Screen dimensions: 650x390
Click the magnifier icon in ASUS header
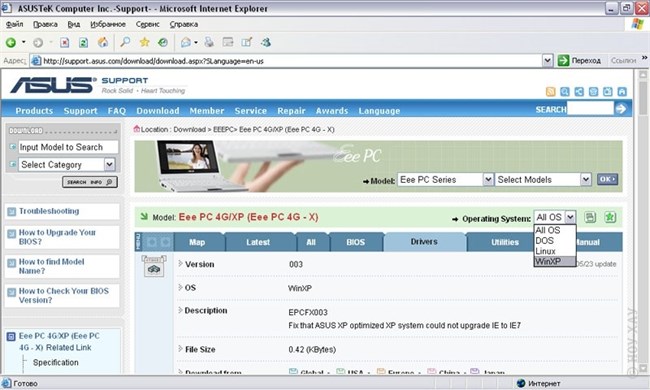click(x=565, y=92)
